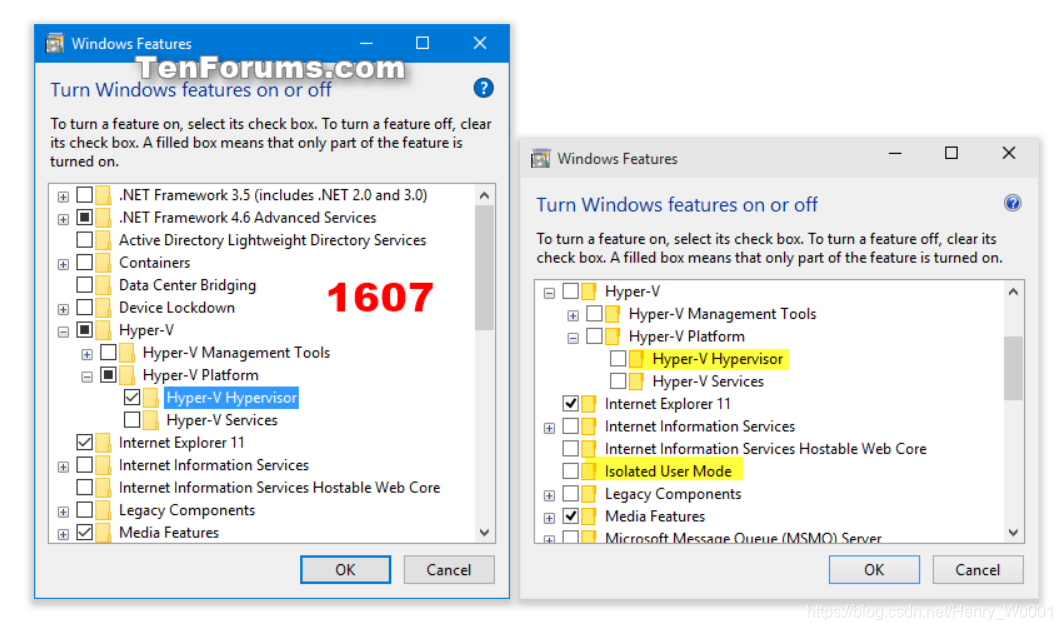Click Cancel in left Windows Features window

point(448,570)
